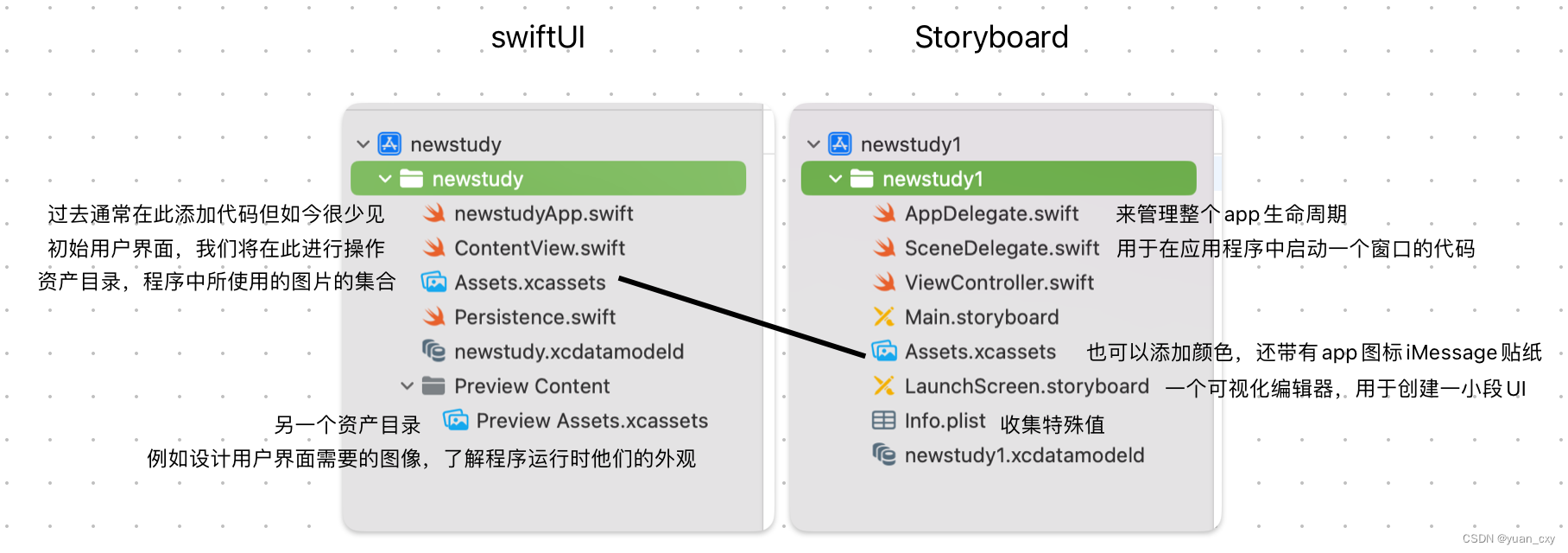Collapse the newstudy1 folder disclosure triangle

tap(836, 179)
